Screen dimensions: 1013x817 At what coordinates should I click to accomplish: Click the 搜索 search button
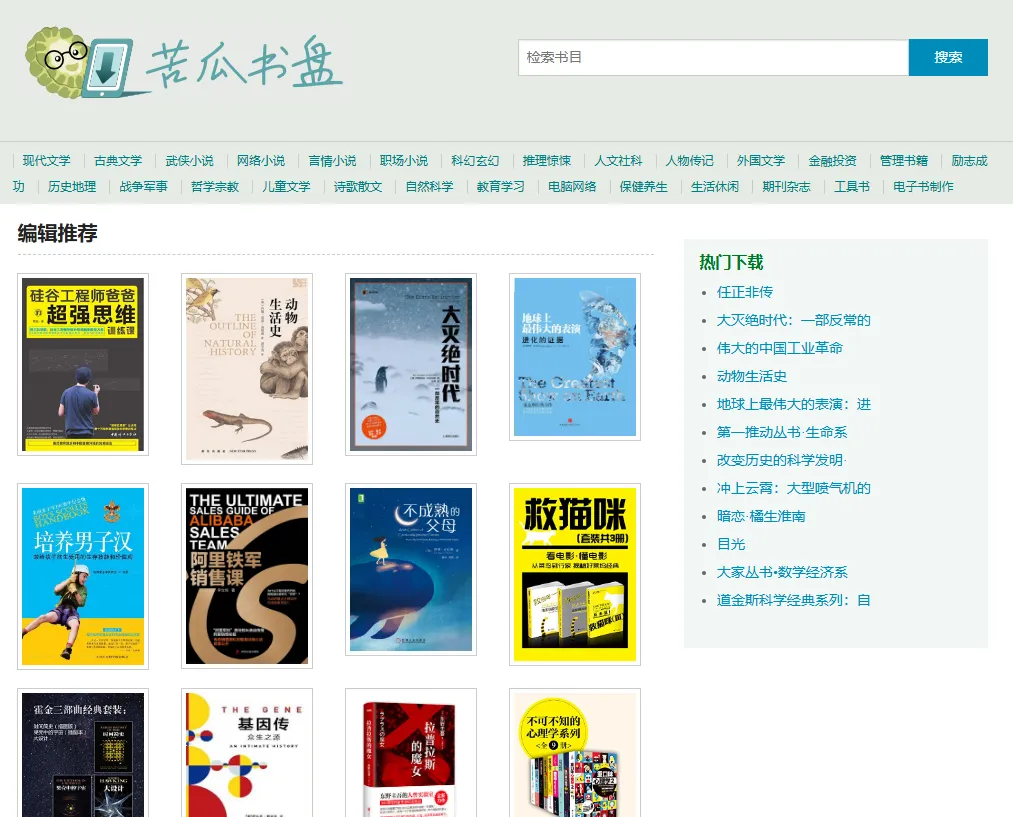tap(948, 57)
